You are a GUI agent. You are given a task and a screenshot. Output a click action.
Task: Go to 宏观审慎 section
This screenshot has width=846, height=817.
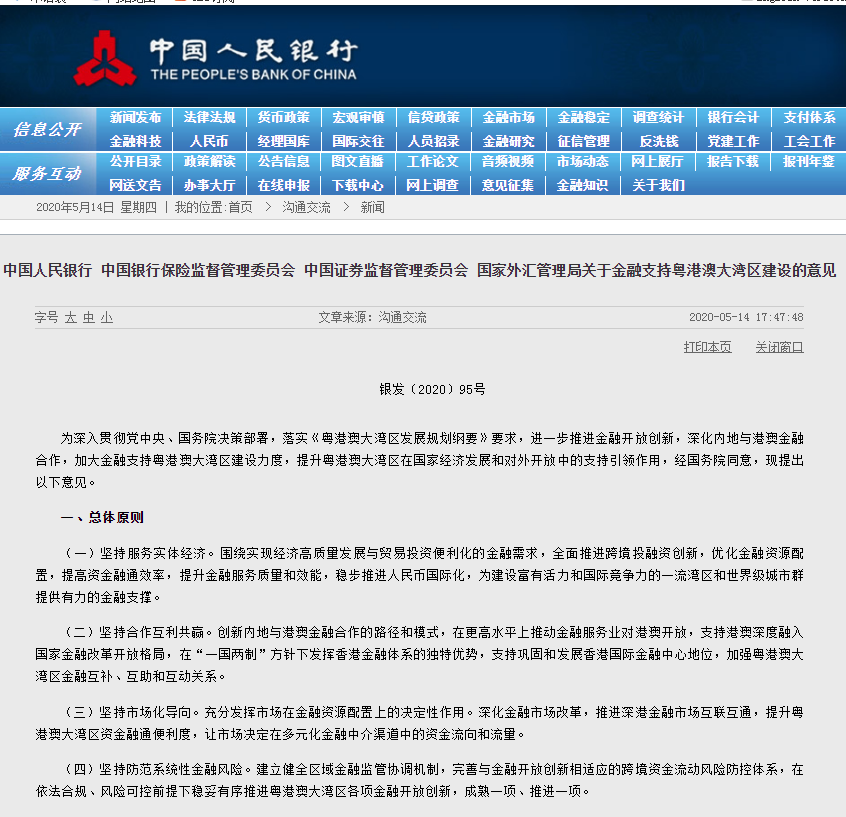point(358,117)
